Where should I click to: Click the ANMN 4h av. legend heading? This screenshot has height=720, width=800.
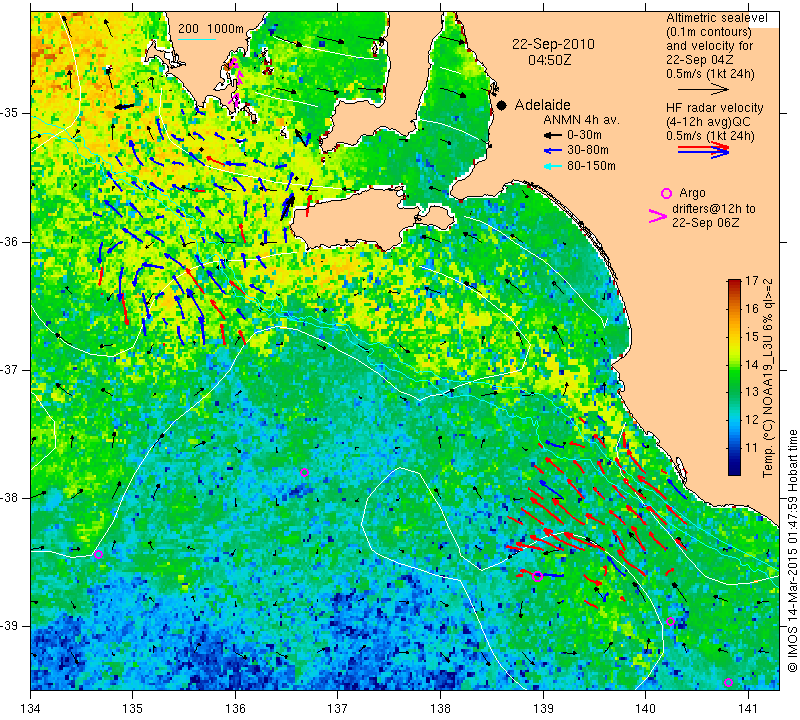(581, 120)
